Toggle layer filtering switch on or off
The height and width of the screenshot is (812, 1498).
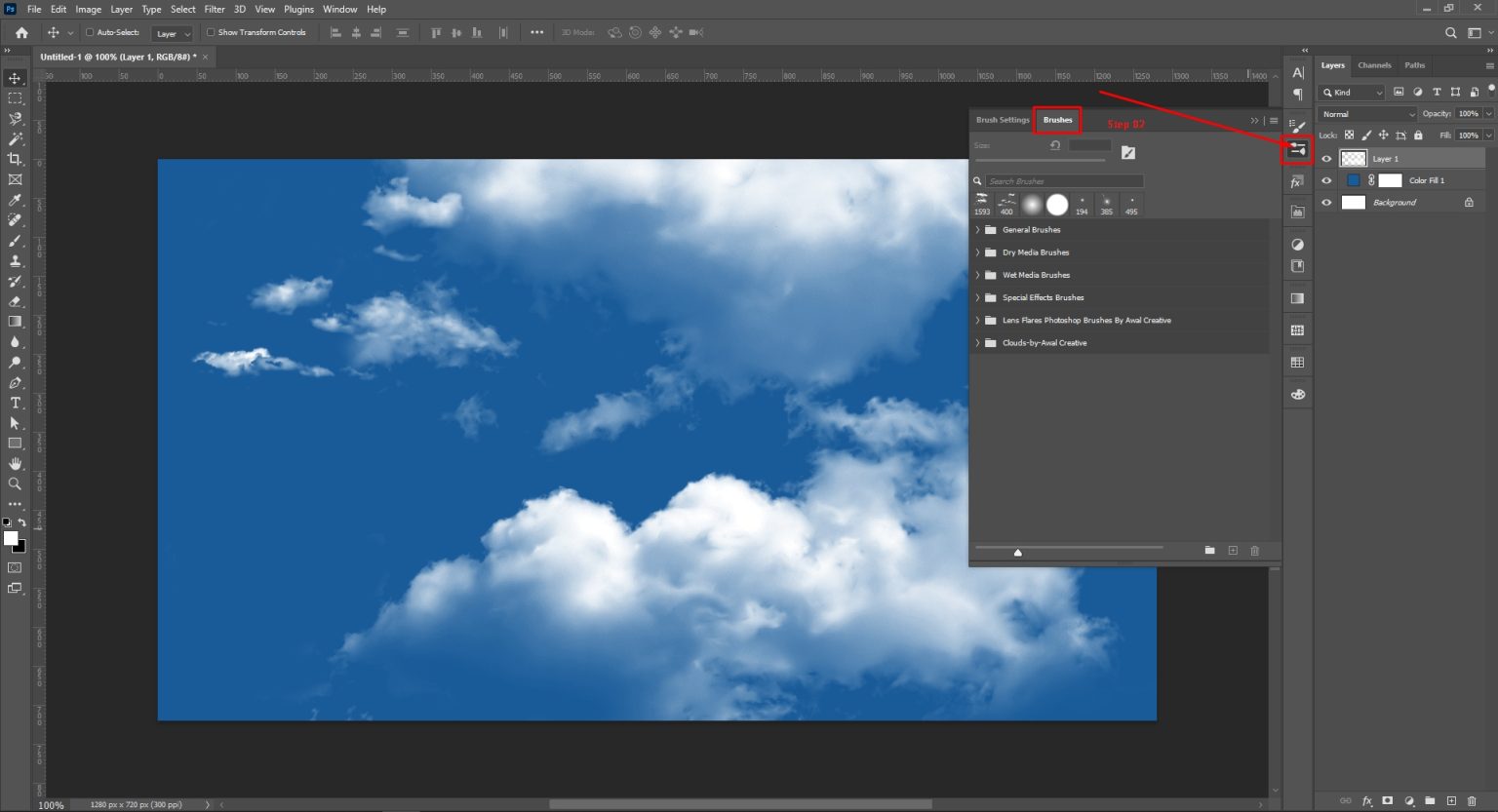[1489, 92]
